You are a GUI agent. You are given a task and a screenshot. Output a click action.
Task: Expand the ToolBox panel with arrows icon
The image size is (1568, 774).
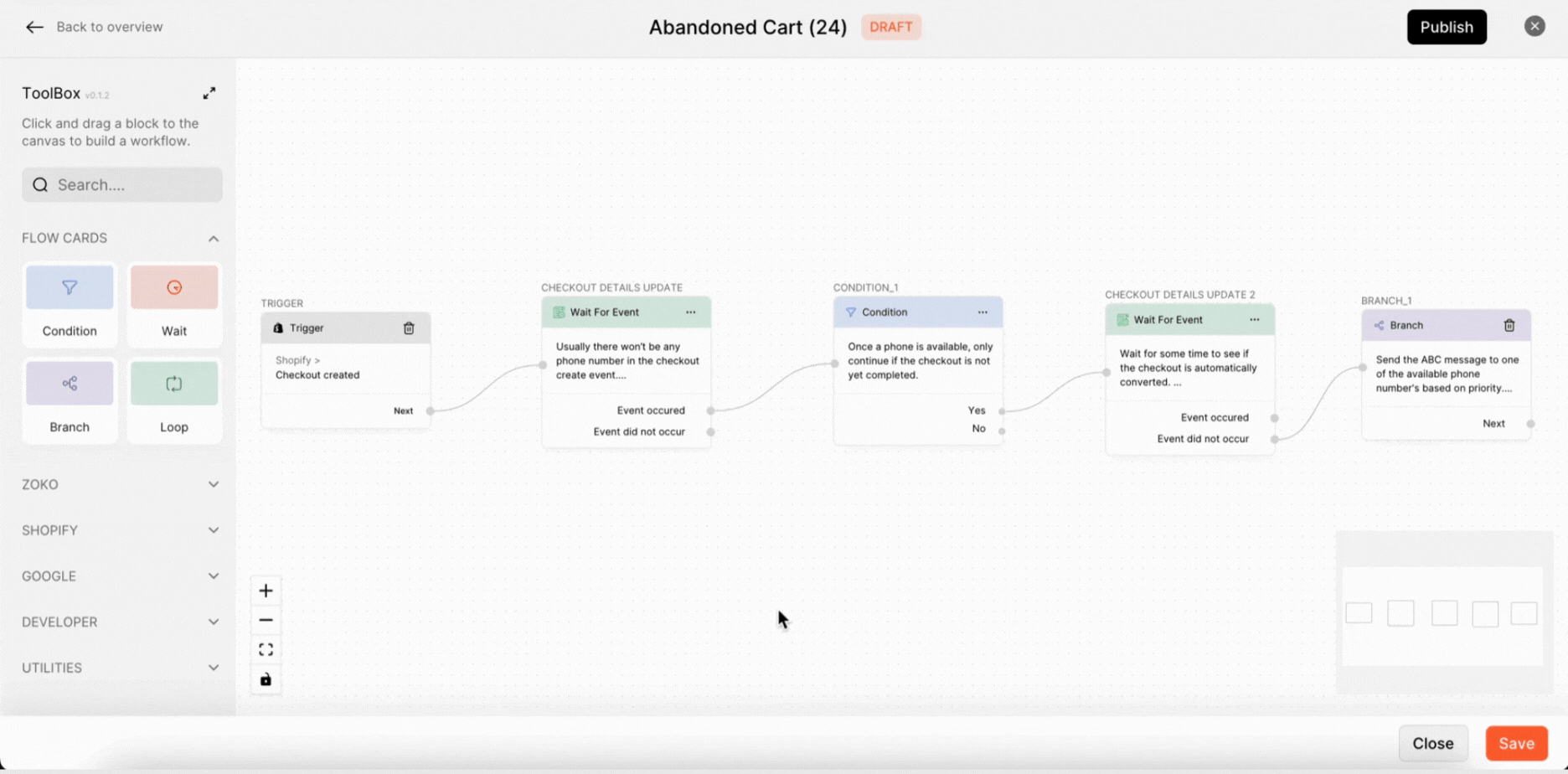(209, 93)
